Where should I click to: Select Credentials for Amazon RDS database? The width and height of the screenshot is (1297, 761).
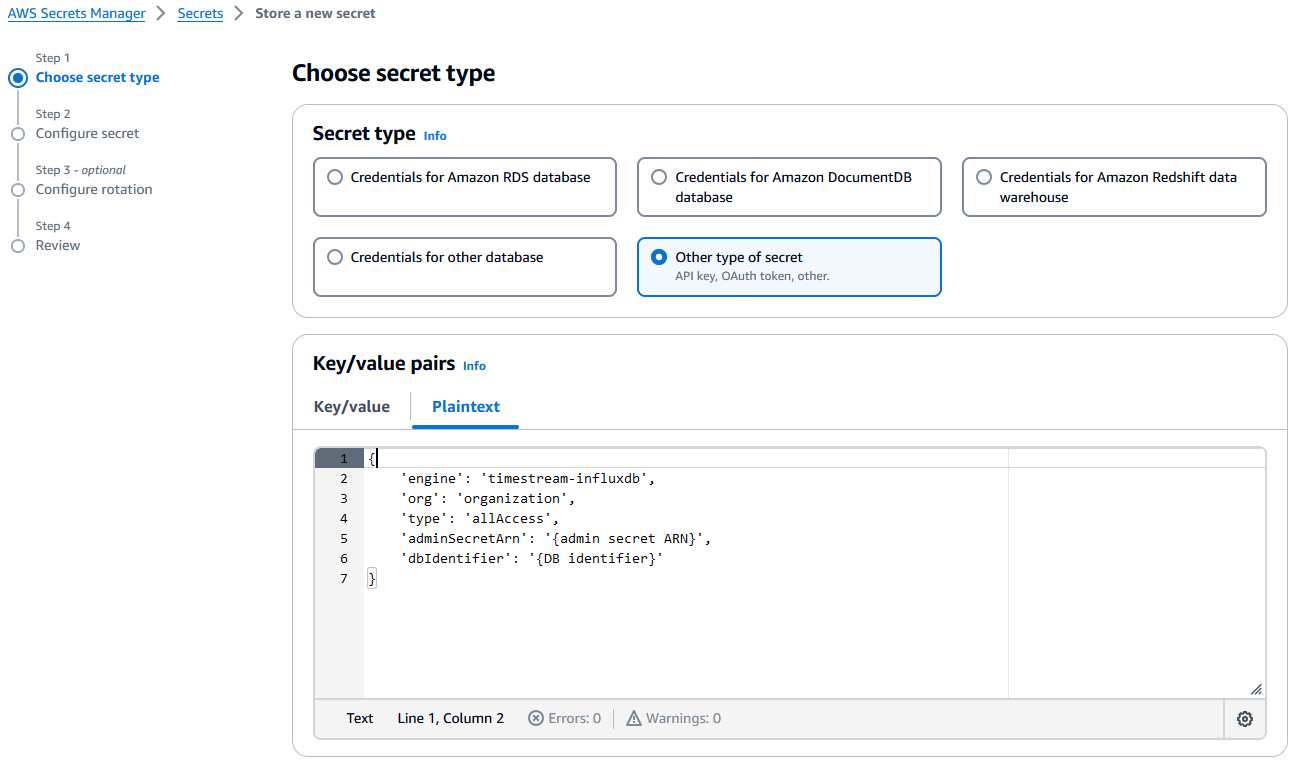pyautogui.click(x=335, y=177)
